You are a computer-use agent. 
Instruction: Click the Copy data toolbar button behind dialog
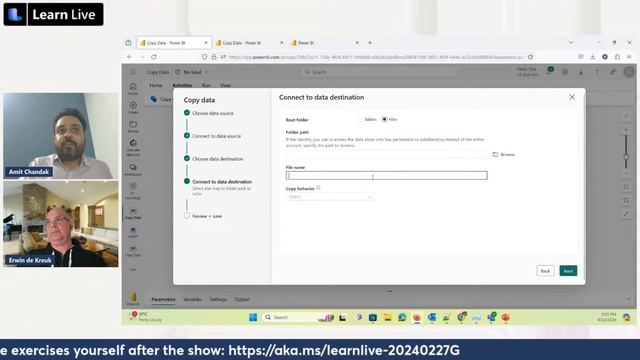coord(161,99)
